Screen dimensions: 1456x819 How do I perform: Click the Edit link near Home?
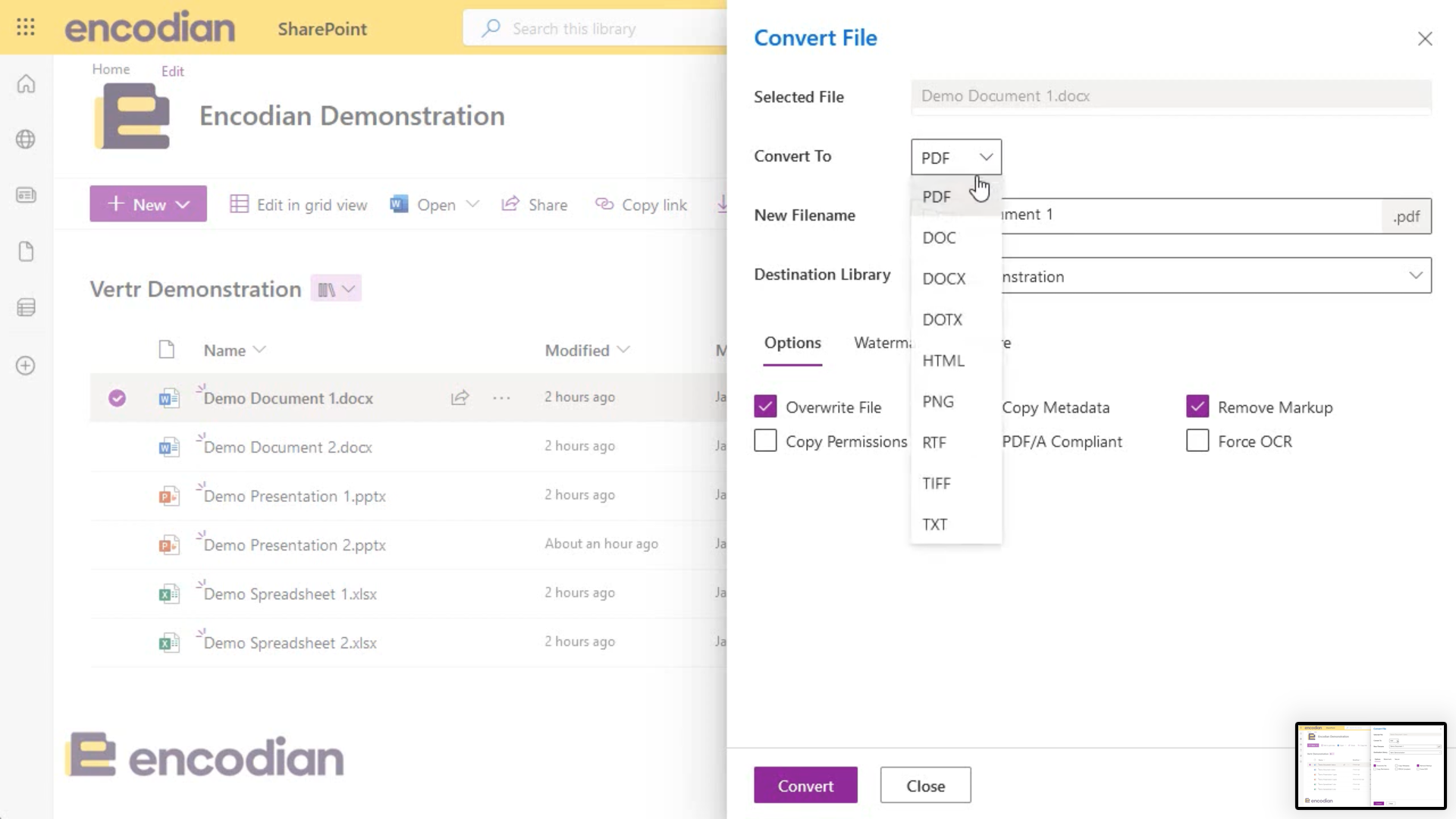(x=172, y=71)
